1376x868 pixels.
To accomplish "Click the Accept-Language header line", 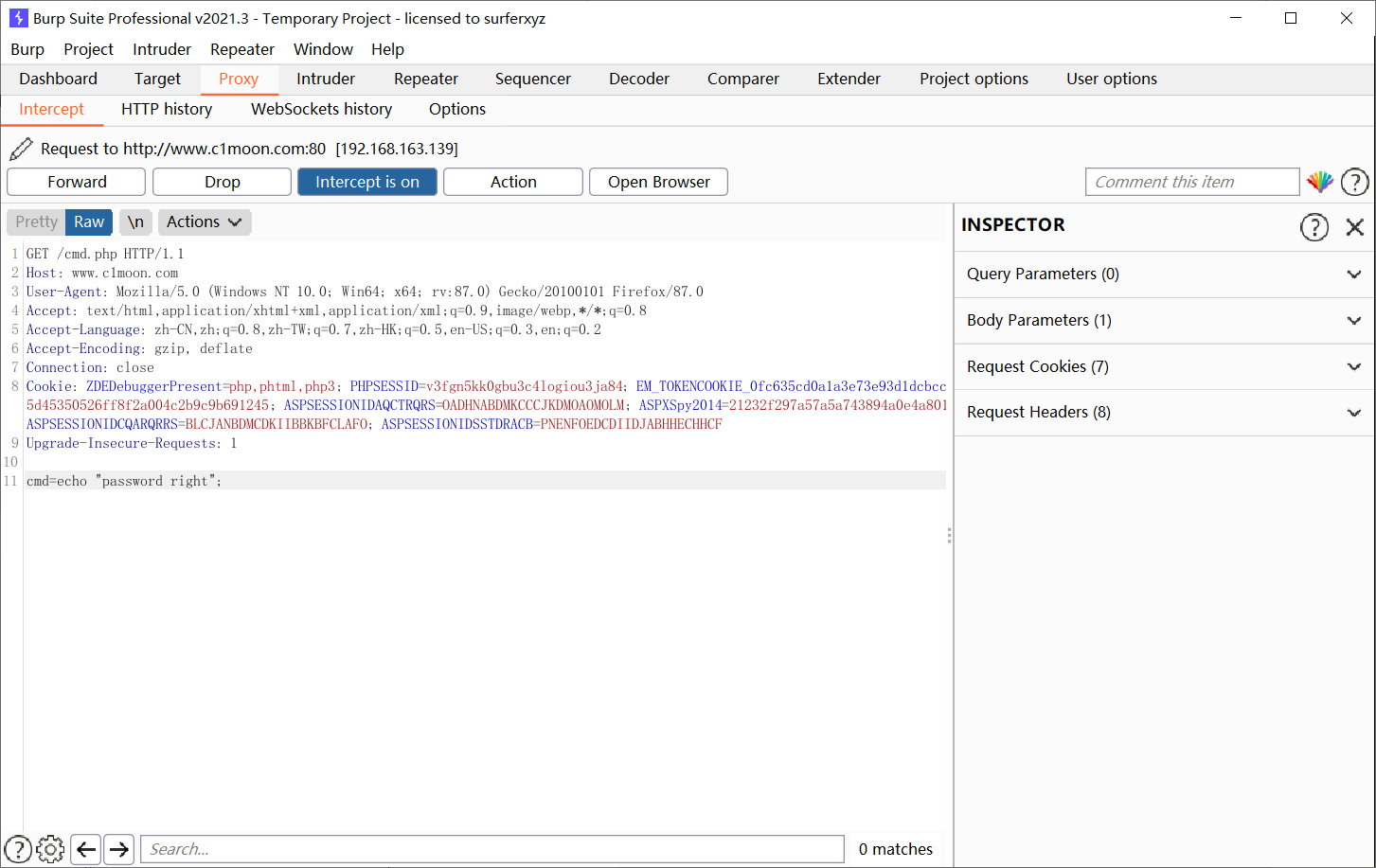I will click(x=313, y=329).
